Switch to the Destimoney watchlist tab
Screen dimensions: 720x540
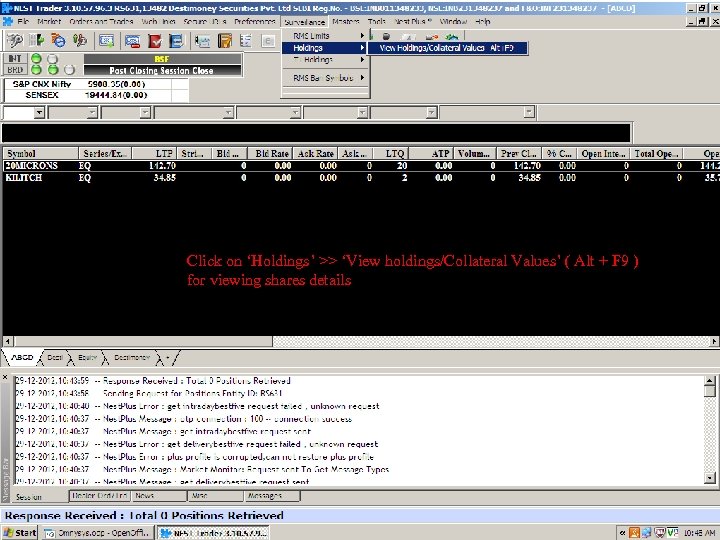click(x=132, y=357)
